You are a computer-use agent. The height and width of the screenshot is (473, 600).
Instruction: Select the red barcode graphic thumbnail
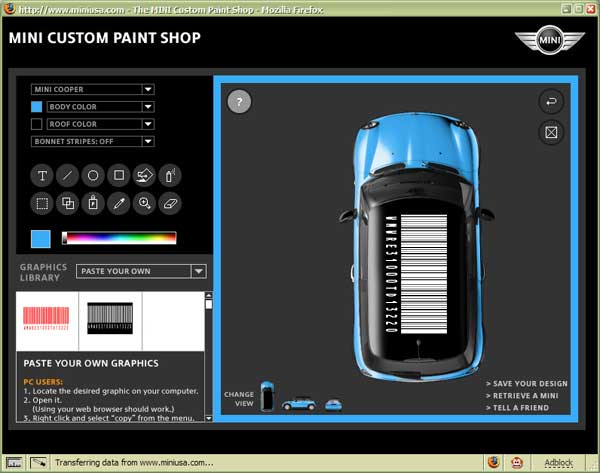click(46, 318)
